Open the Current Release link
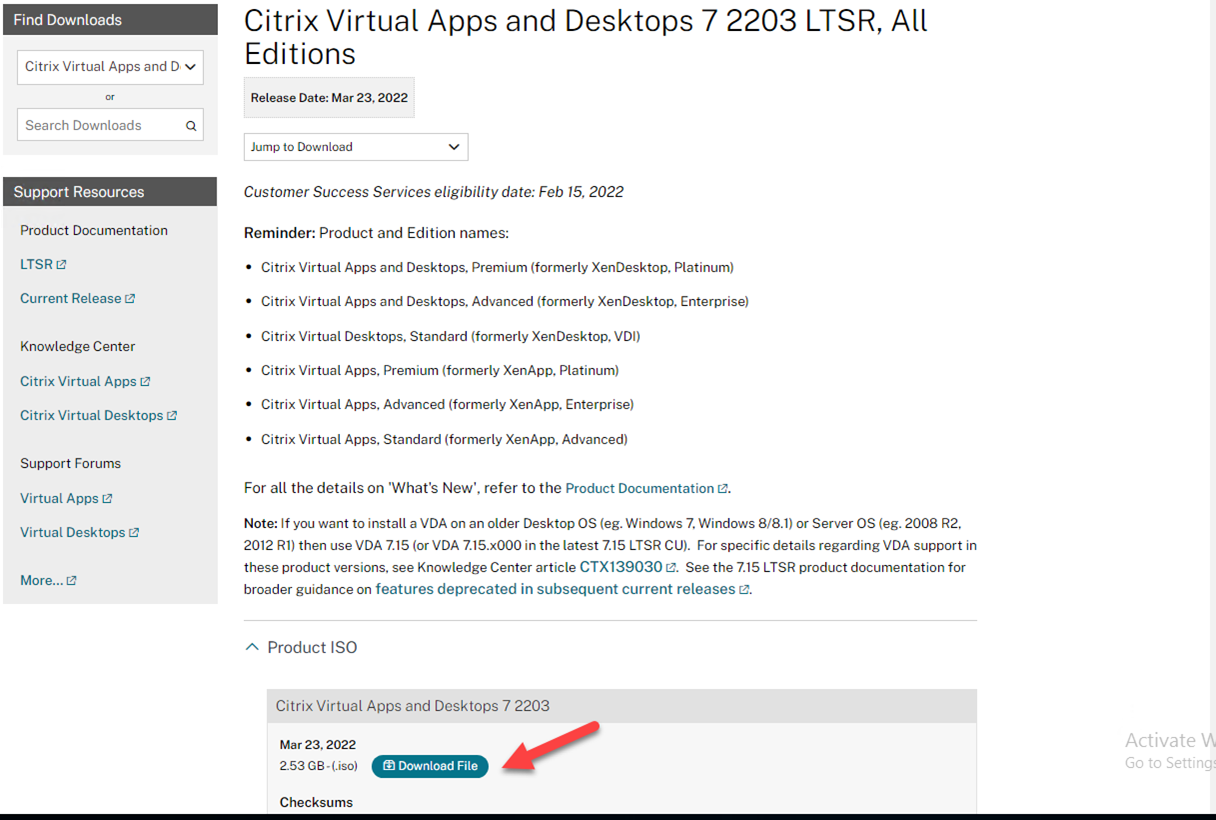The image size is (1216, 820). [x=71, y=299]
